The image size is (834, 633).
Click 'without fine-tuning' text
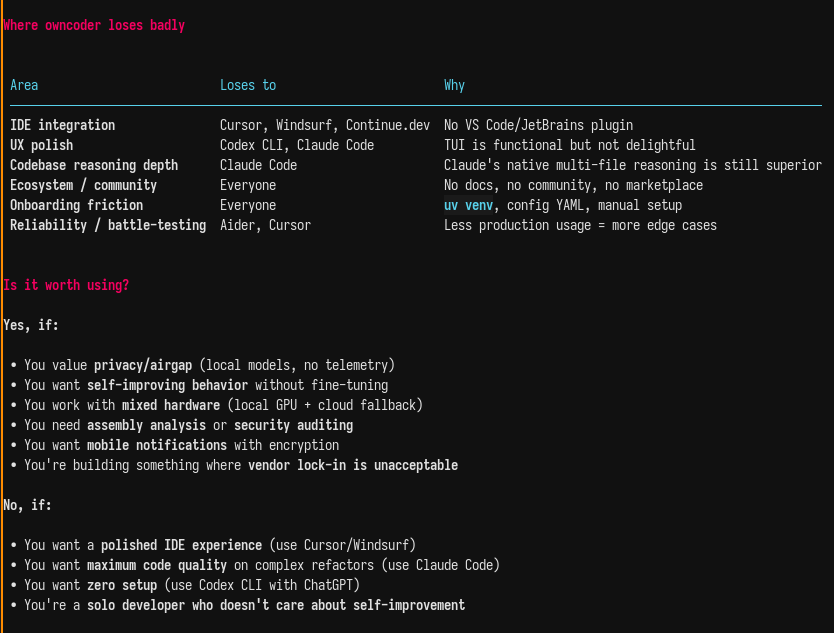[x=321, y=385]
